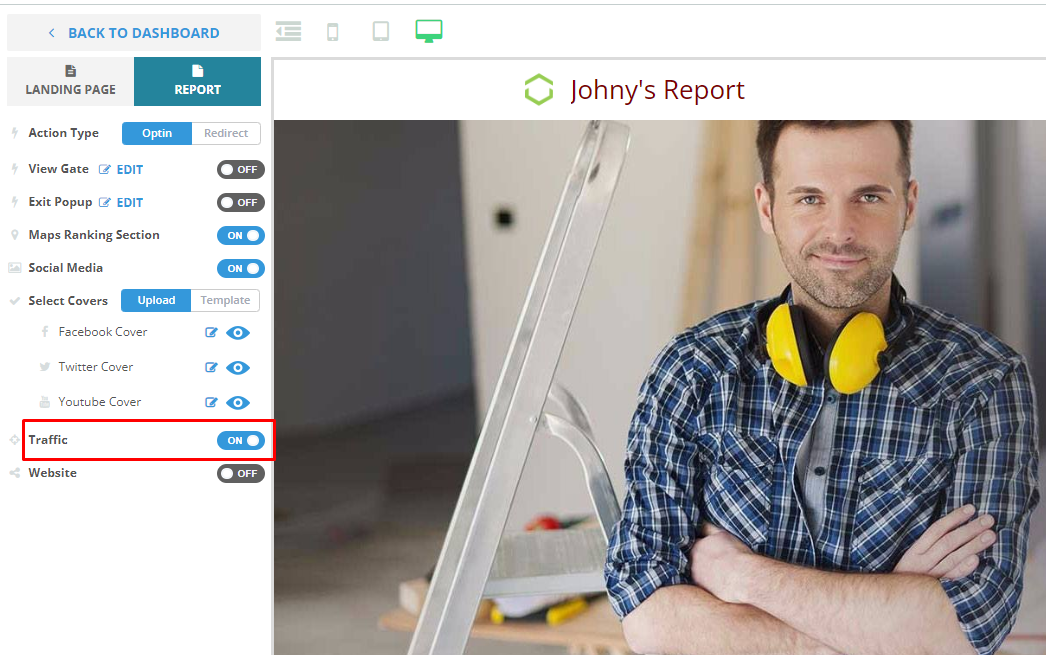Screen dimensions: 1046x655
Task: Click Edit link next to Exit Popup
Action: coord(129,203)
